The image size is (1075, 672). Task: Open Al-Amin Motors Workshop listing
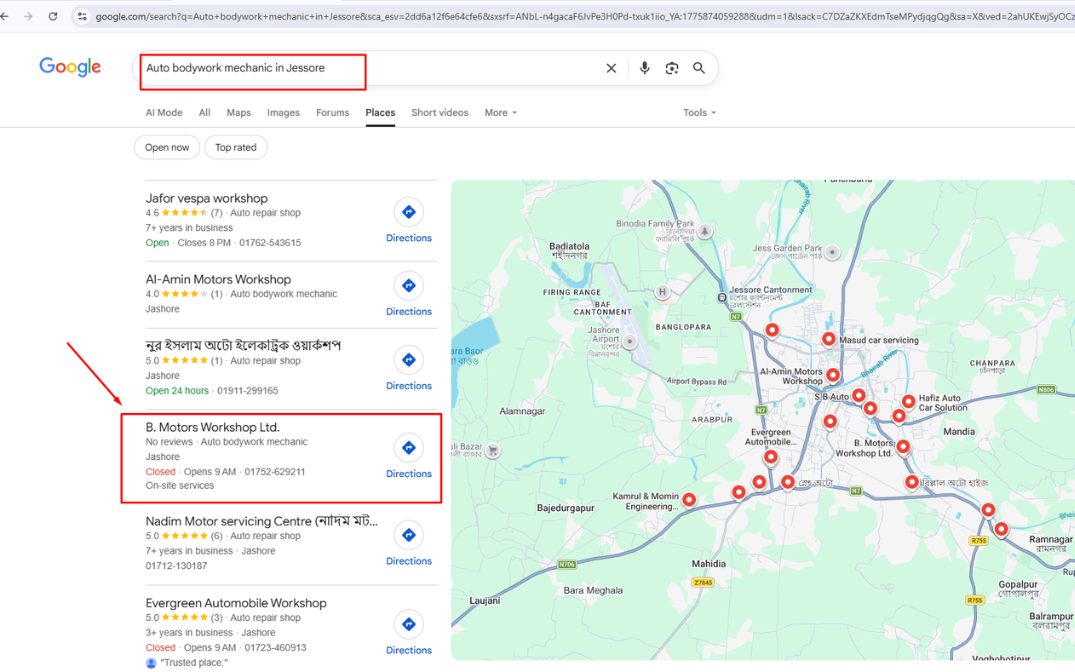tap(218, 279)
